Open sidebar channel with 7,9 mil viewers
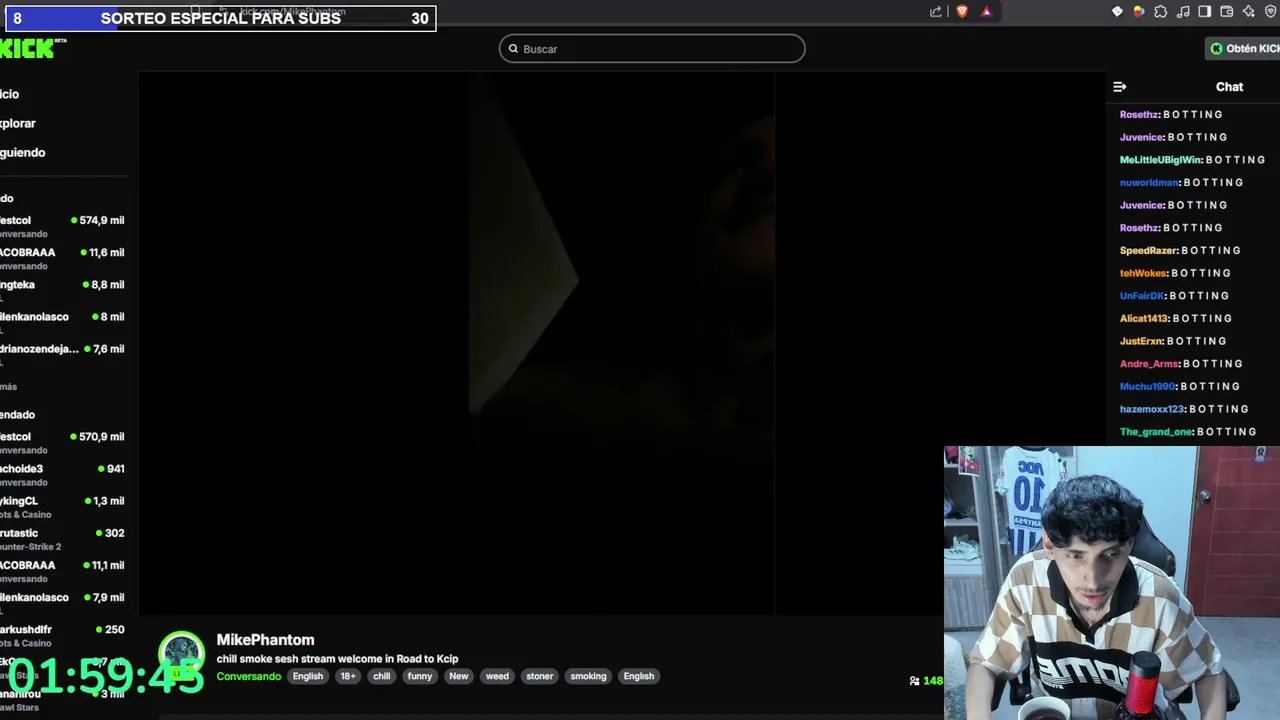 pyautogui.click(x=63, y=603)
